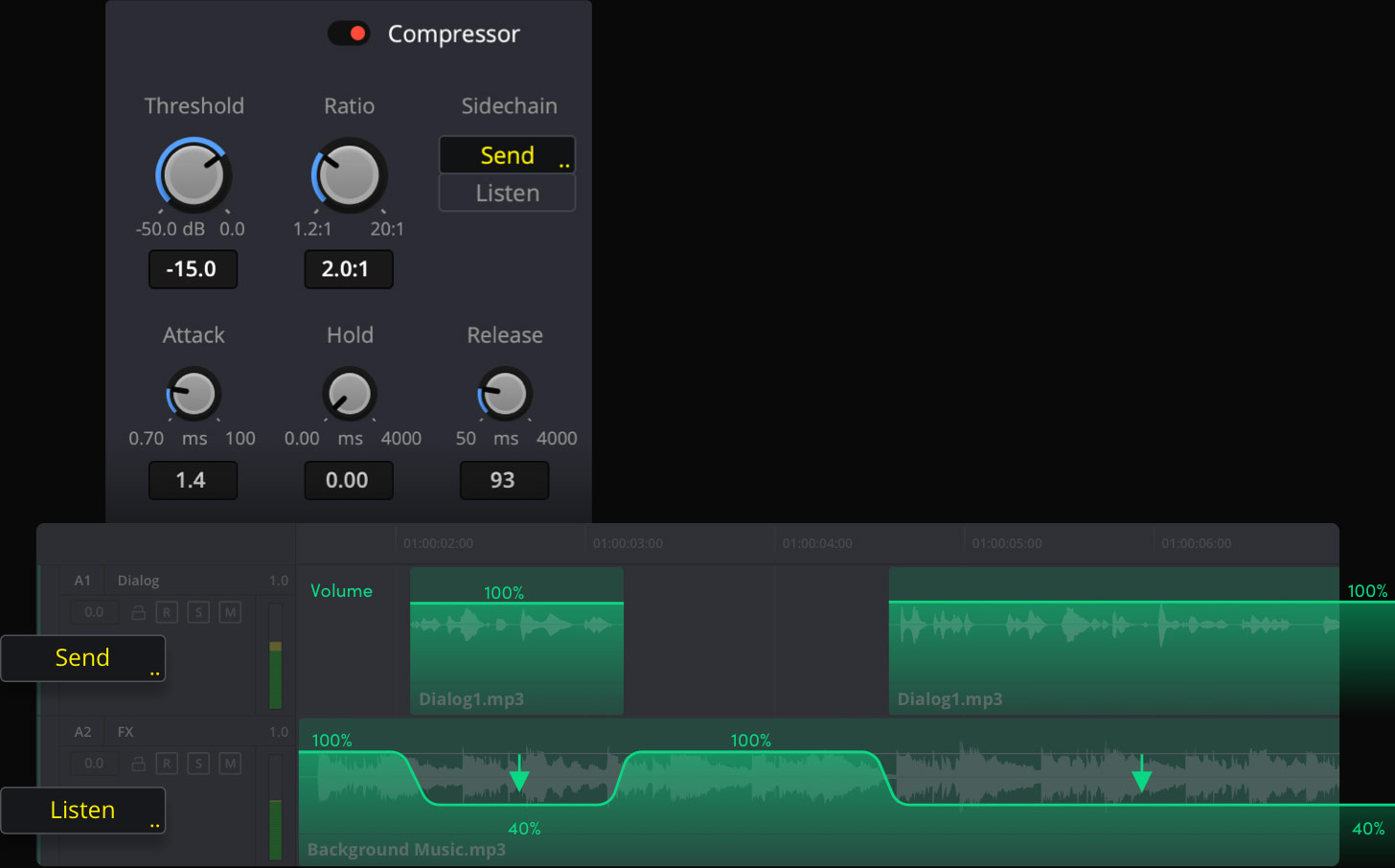Click the Attack knob
1395x868 pixels.
[x=194, y=394]
